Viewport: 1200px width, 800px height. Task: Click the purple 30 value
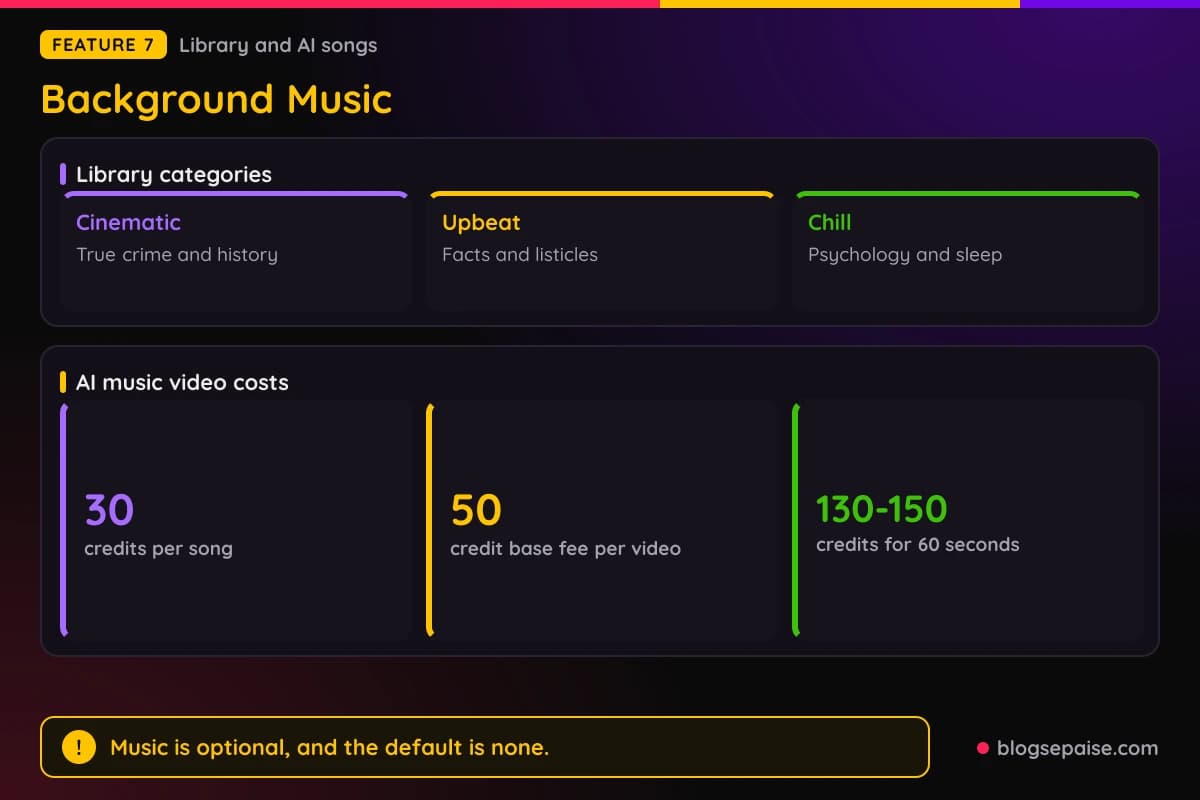click(x=109, y=510)
